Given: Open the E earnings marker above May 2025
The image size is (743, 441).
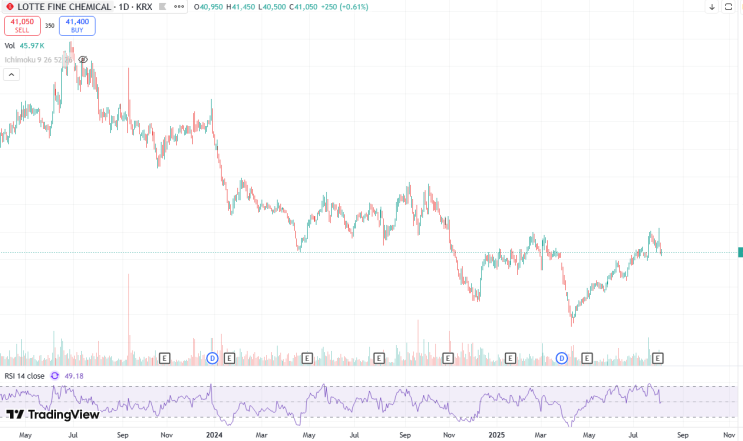Looking at the screenshot, I should coord(587,358).
